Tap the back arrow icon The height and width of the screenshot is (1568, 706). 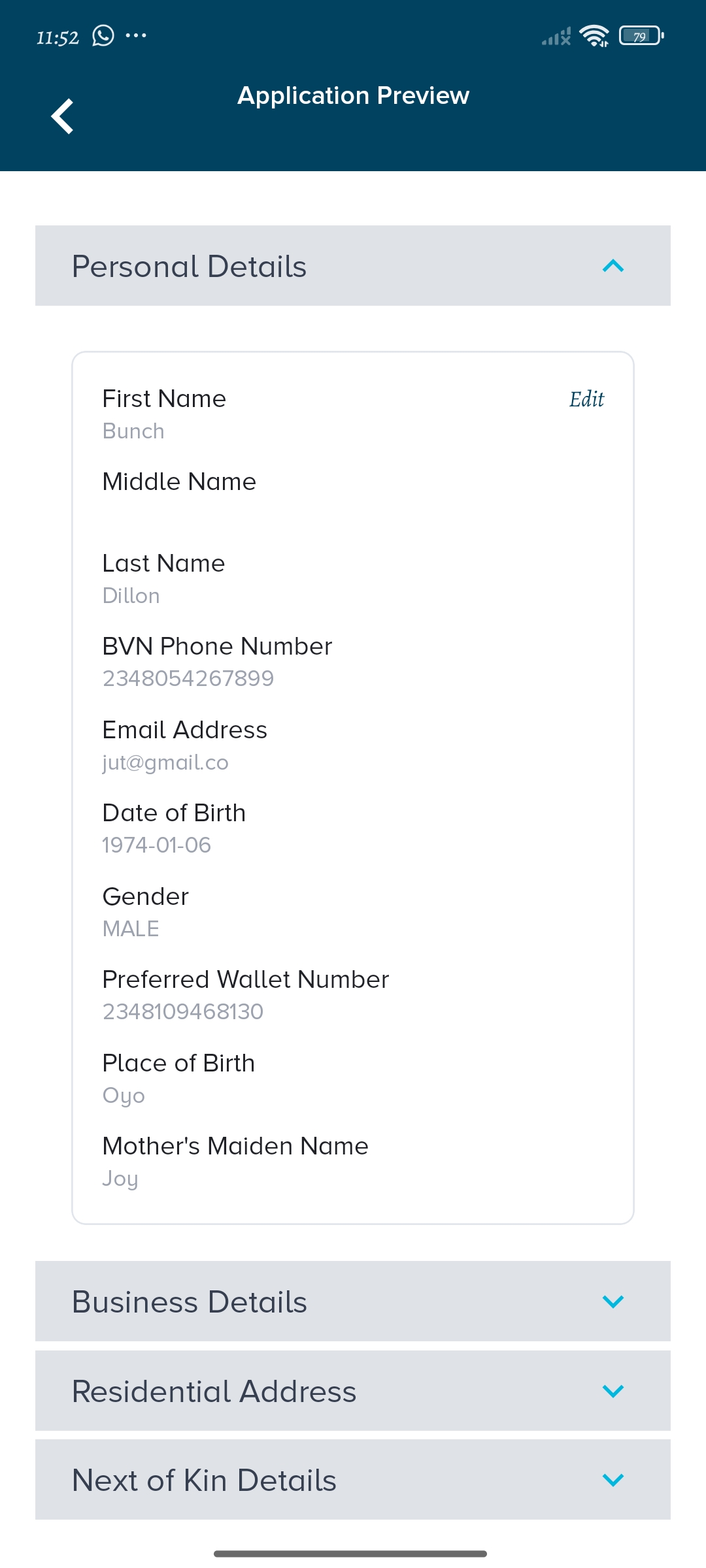(x=63, y=116)
